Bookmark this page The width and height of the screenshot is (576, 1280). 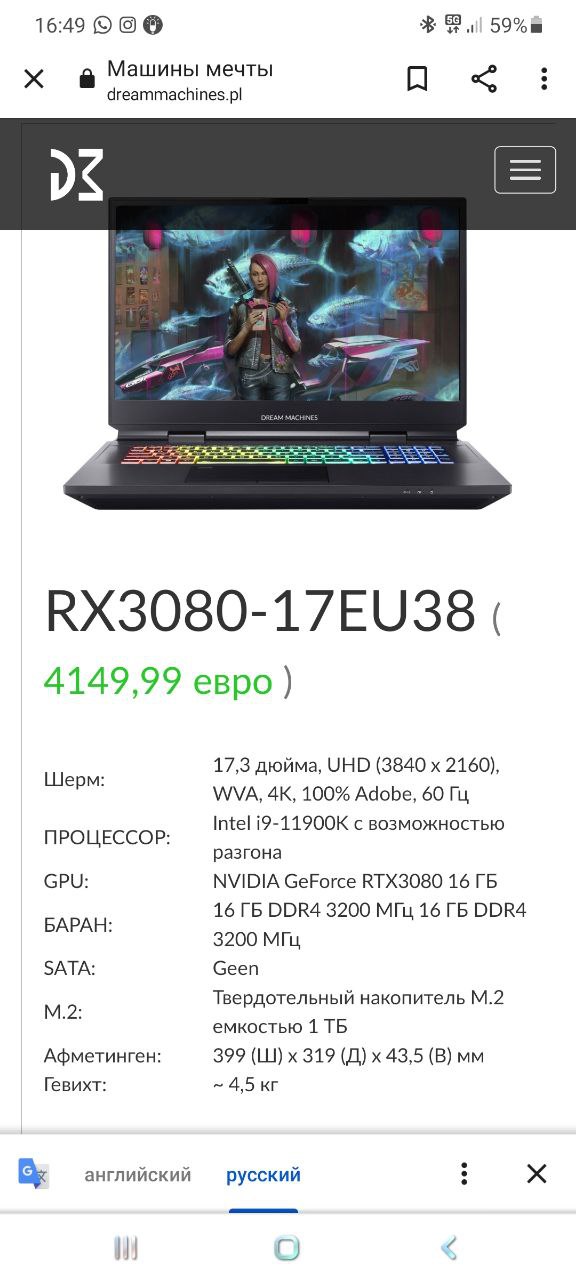click(417, 79)
